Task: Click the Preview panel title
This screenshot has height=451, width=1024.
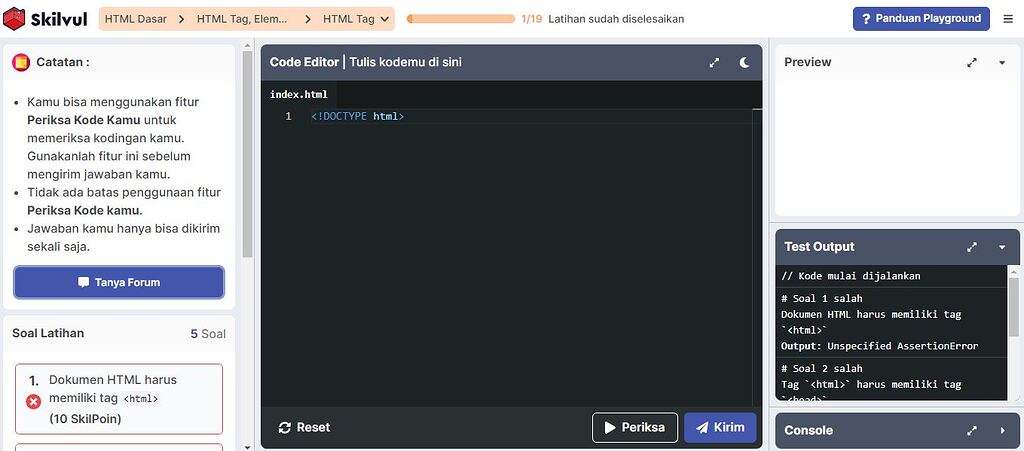Action: 808,63
